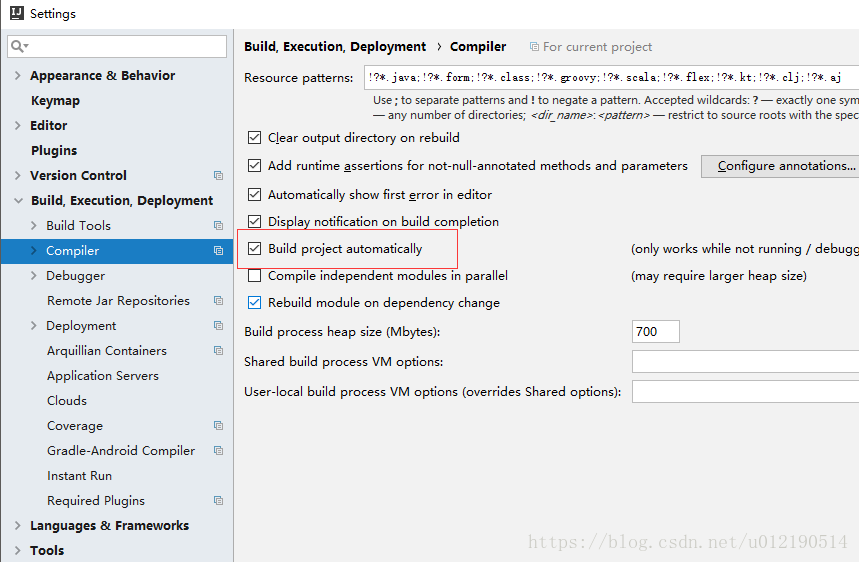Expand the Version Control section
Screen dimensions: 859x562
pyautogui.click(x=18, y=175)
